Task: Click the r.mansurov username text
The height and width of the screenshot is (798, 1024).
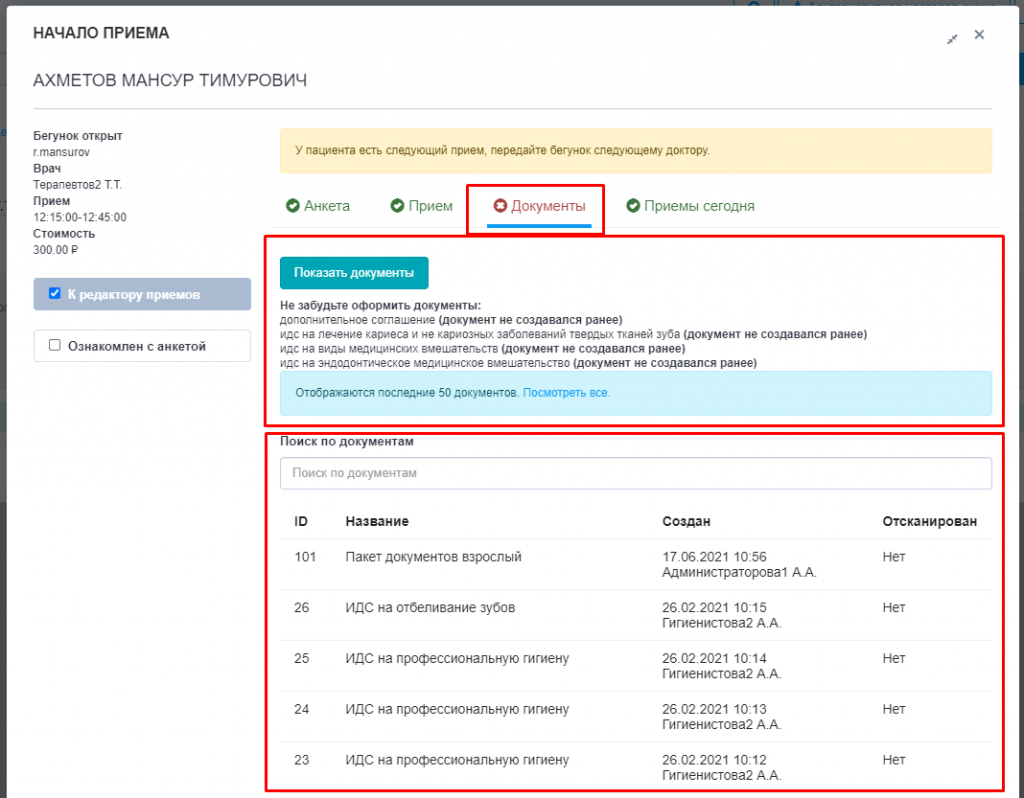Action: click(61, 152)
